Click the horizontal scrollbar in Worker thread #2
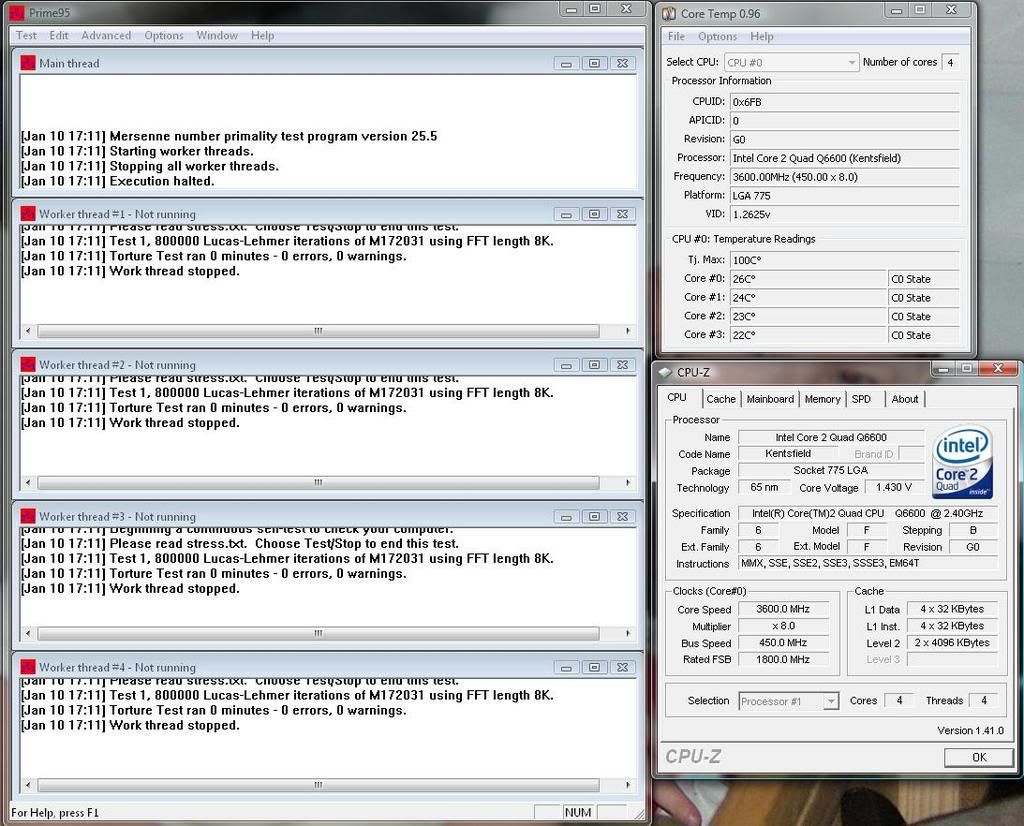Screen dimensions: 1024x826 pos(318,483)
